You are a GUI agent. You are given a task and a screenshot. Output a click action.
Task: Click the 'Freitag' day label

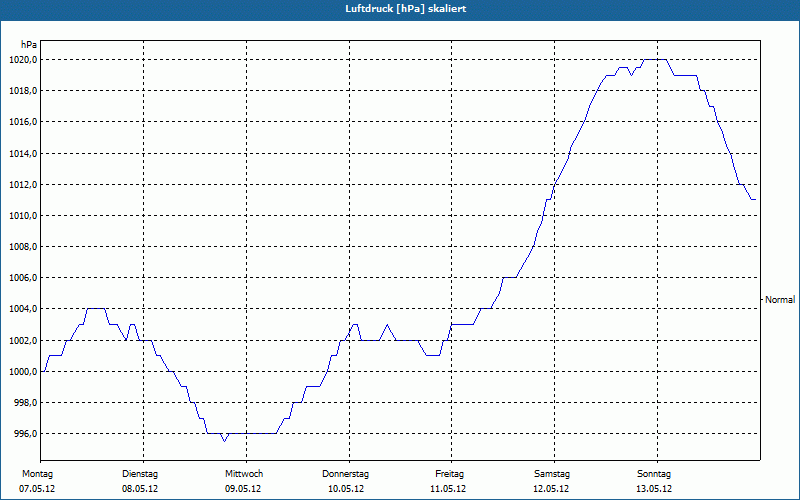pyautogui.click(x=449, y=474)
